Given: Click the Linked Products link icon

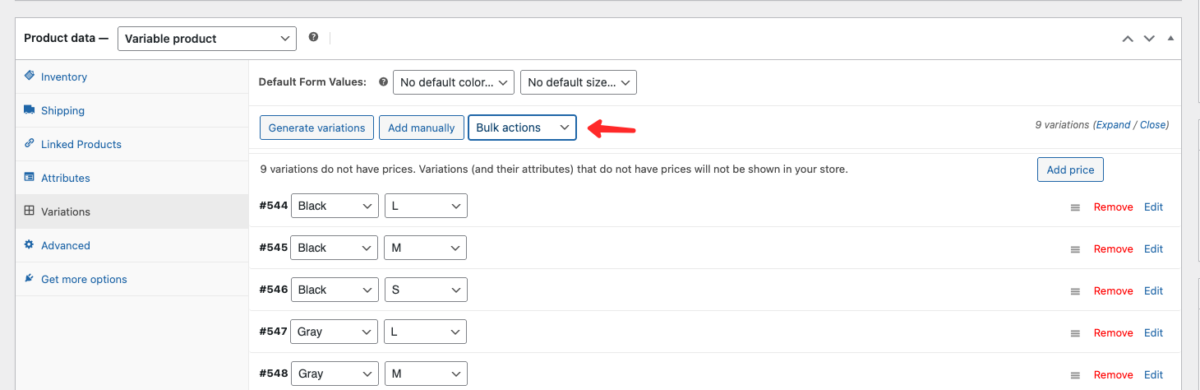Looking at the screenshot, I should tap(30, 144).
